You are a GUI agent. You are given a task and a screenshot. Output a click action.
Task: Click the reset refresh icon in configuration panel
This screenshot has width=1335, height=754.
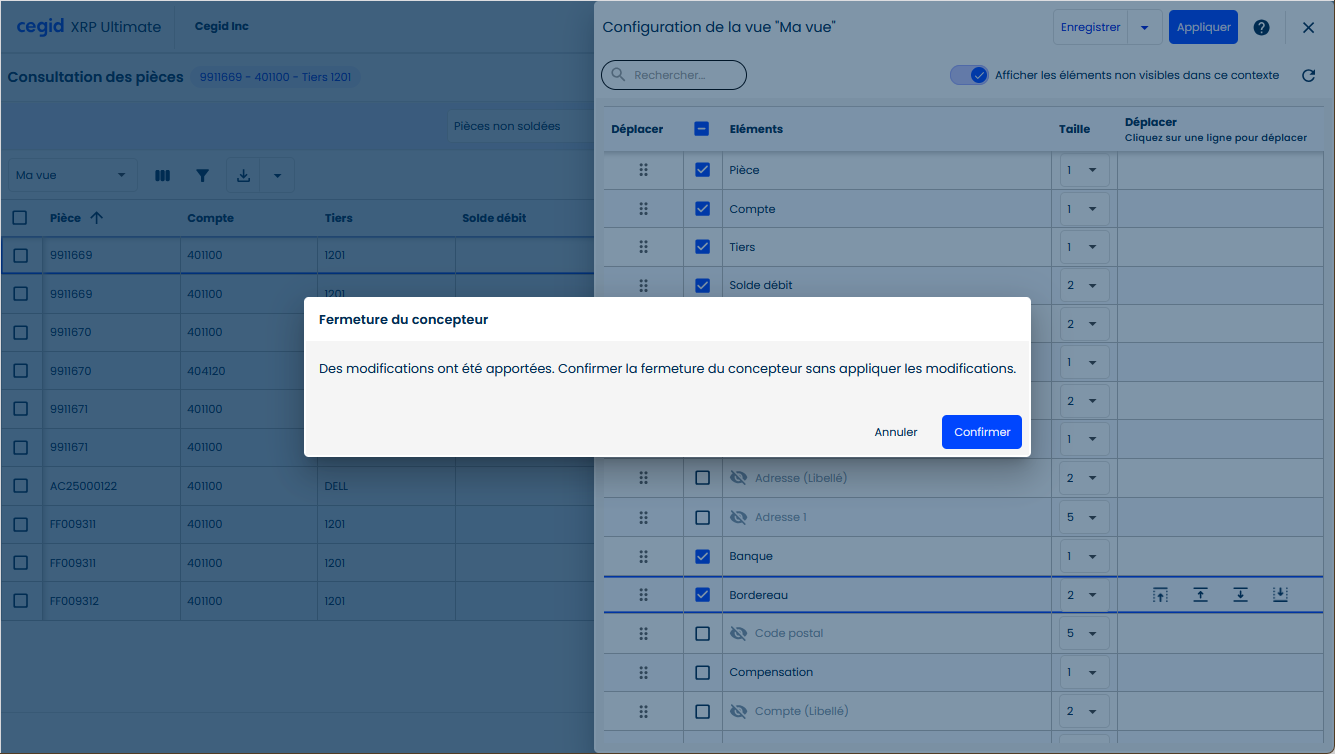pyautogui.click(x=1308, y=75)
